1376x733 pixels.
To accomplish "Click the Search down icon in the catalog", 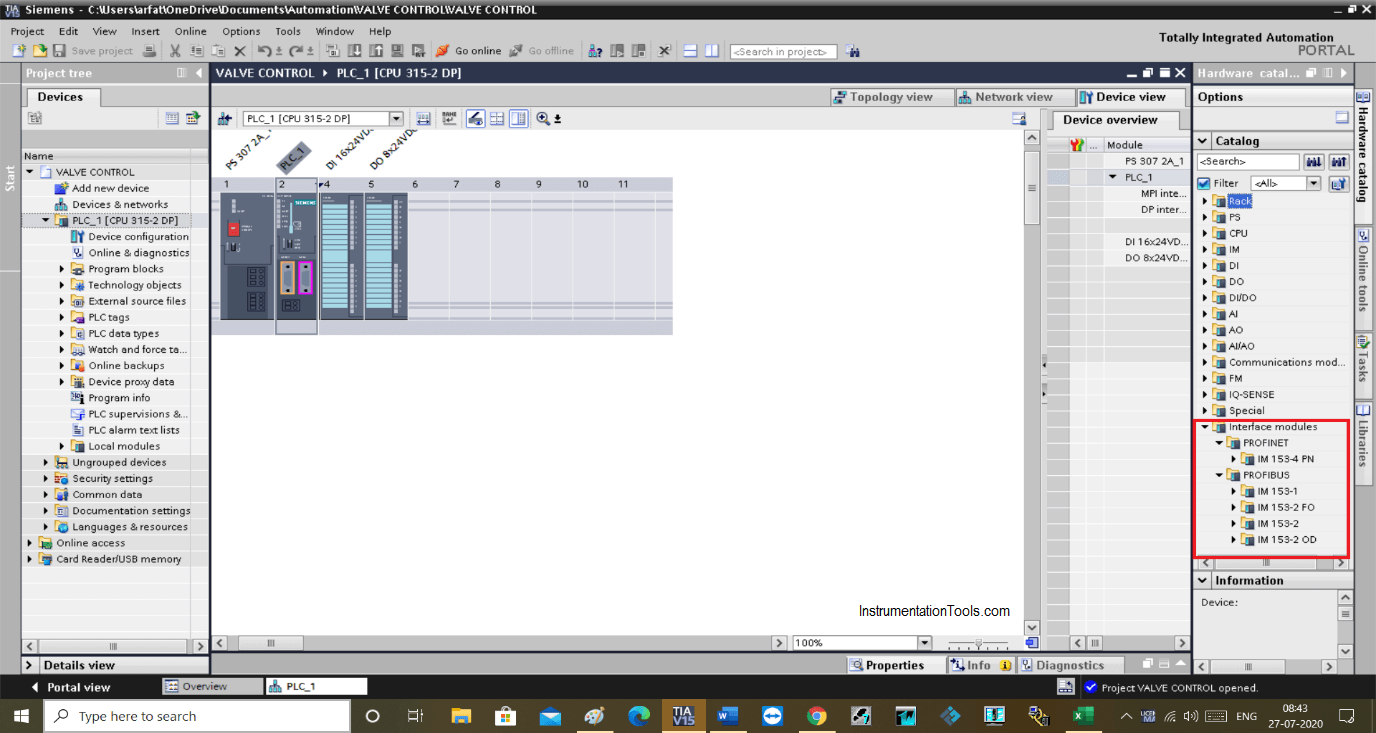I will click(x=1314, y=161).
